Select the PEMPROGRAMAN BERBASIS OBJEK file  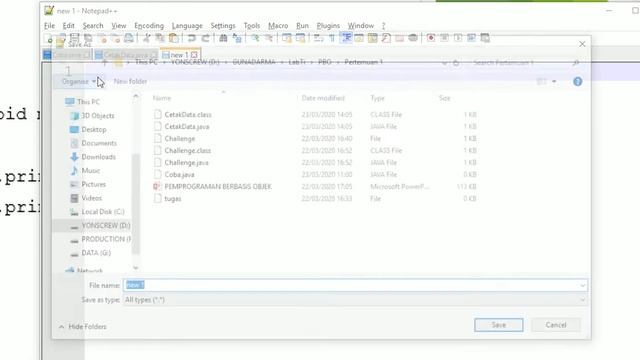(x=218, y=187)
